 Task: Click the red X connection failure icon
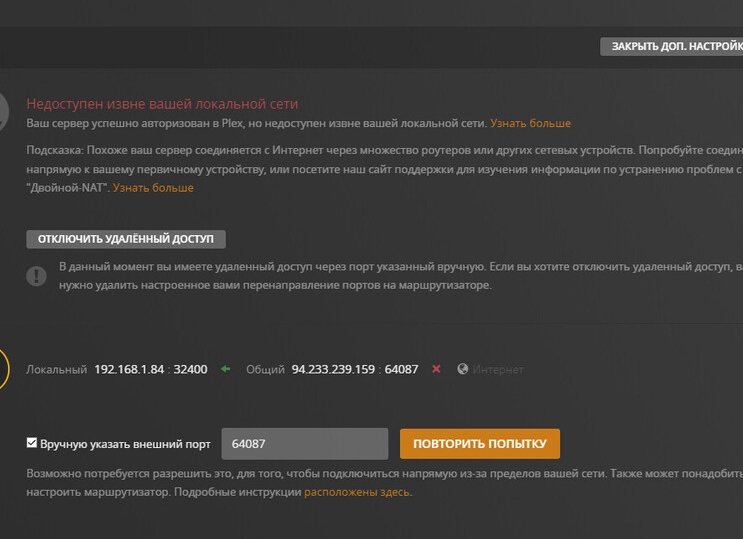[x=436, y=369]
